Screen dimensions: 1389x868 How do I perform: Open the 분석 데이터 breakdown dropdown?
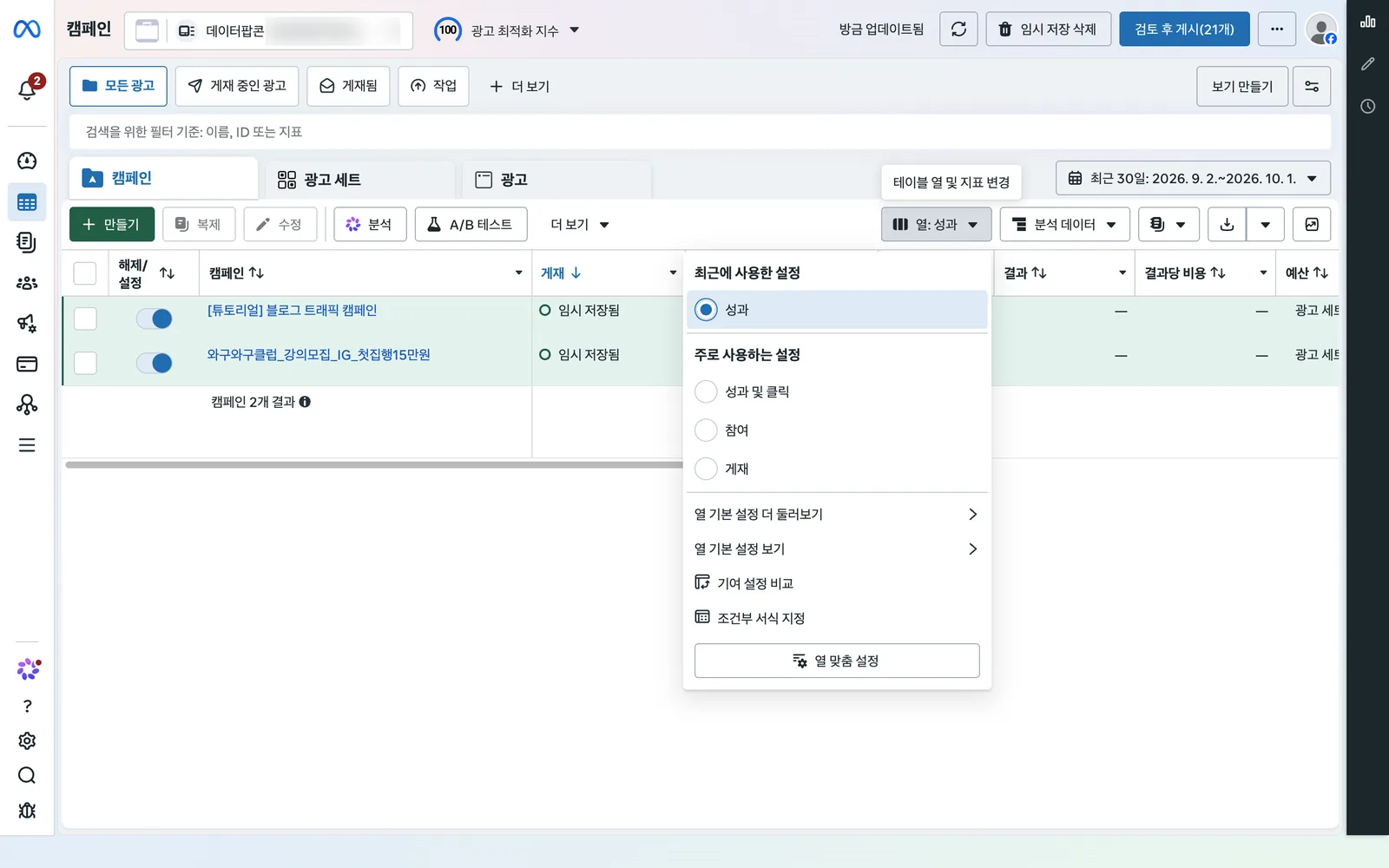click(1064, 225)
